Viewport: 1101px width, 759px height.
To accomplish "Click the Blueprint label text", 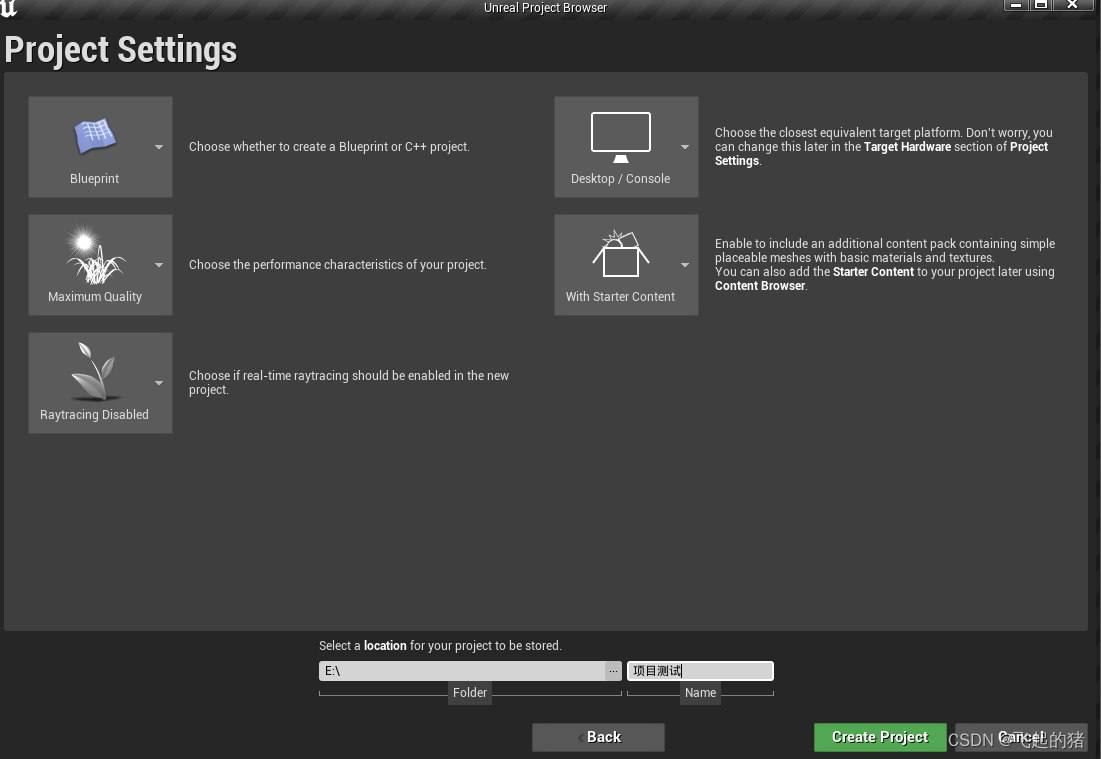I will (94, 178).
